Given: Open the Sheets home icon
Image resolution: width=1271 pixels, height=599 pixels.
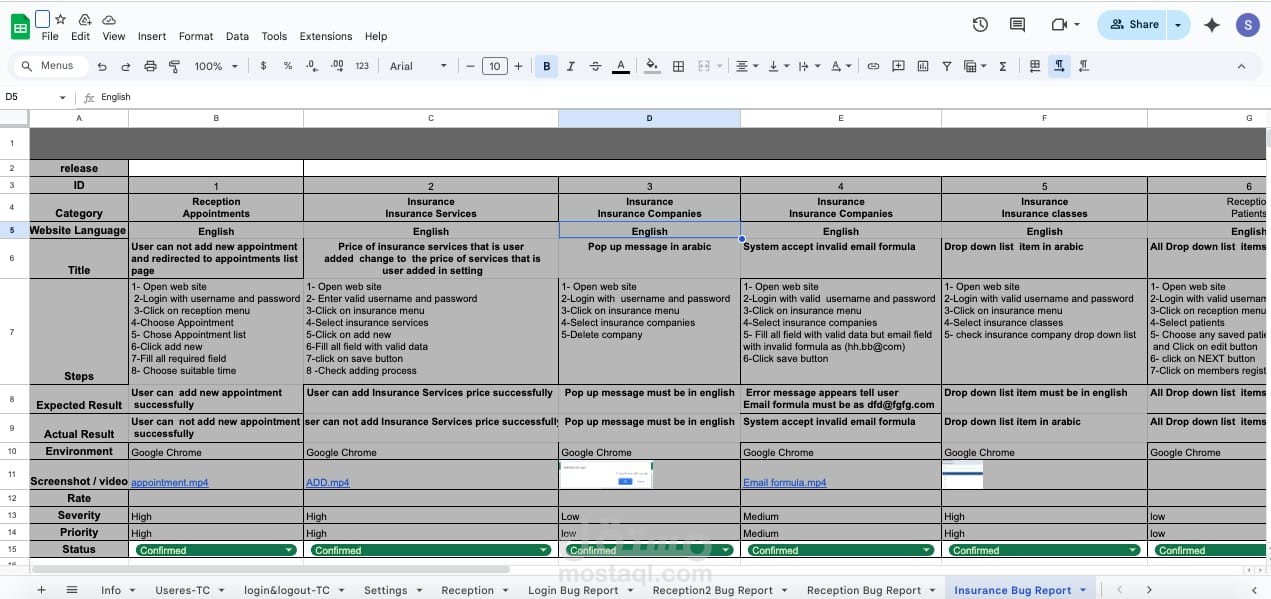Looking at the screenshot, I should pyautogui.click(x=20, y=27).
